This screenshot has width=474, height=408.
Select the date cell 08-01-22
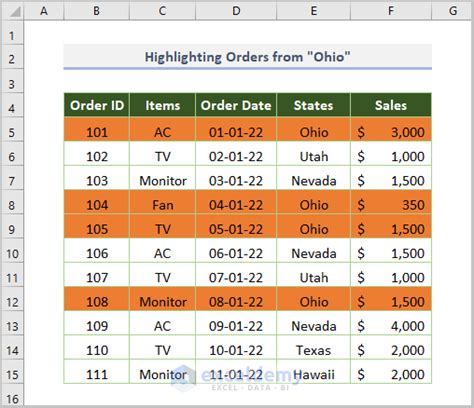point(236,299)
